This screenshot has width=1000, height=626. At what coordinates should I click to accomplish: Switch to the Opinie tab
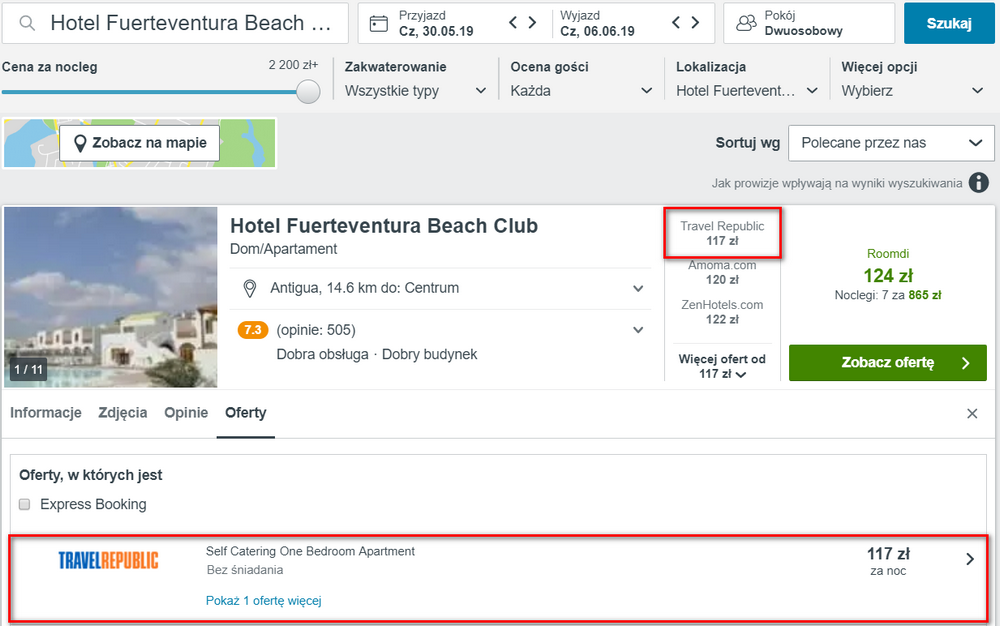point(186,412)
